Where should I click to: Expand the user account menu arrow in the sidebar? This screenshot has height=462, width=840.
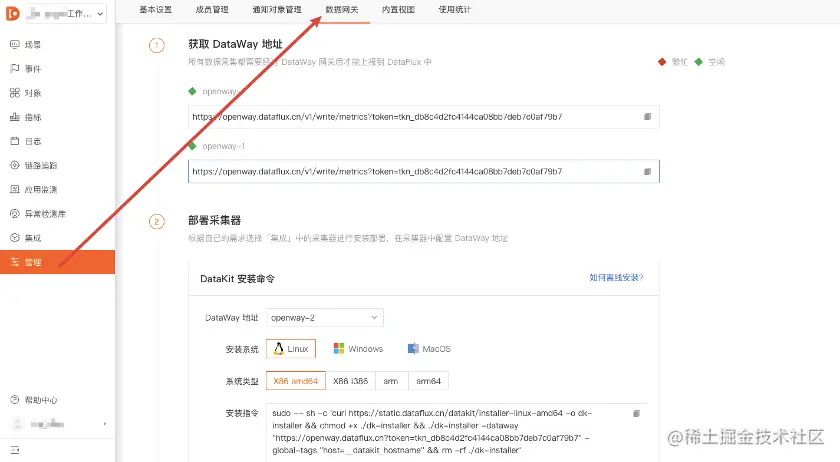[104, 424]
